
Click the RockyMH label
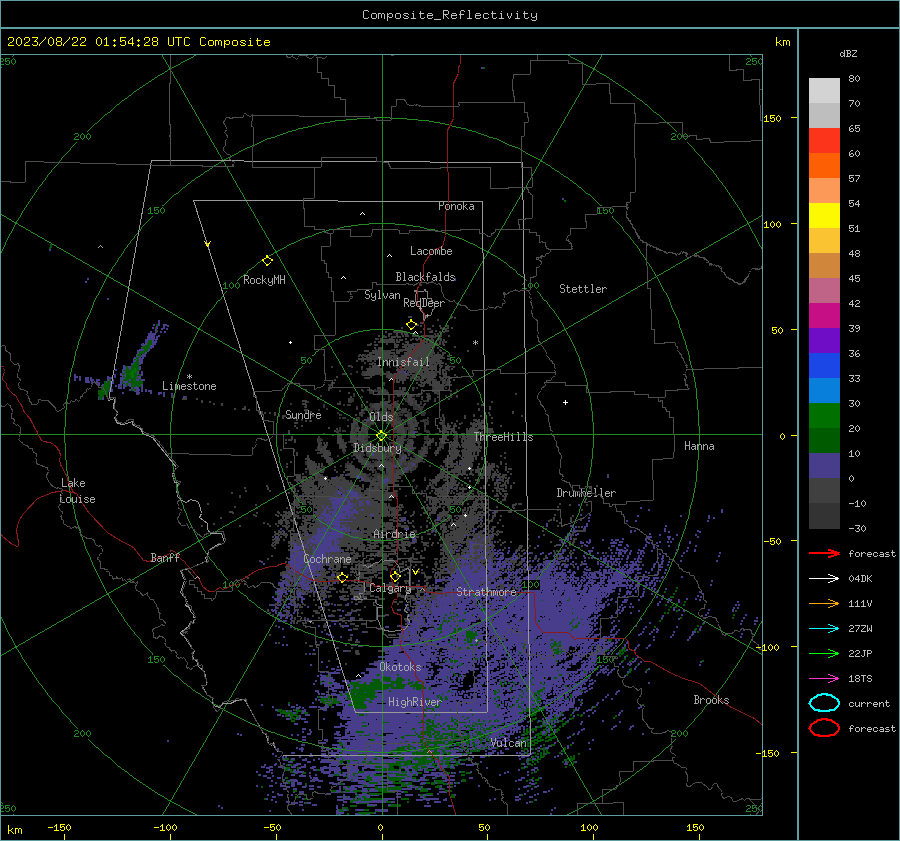point(264,280)
